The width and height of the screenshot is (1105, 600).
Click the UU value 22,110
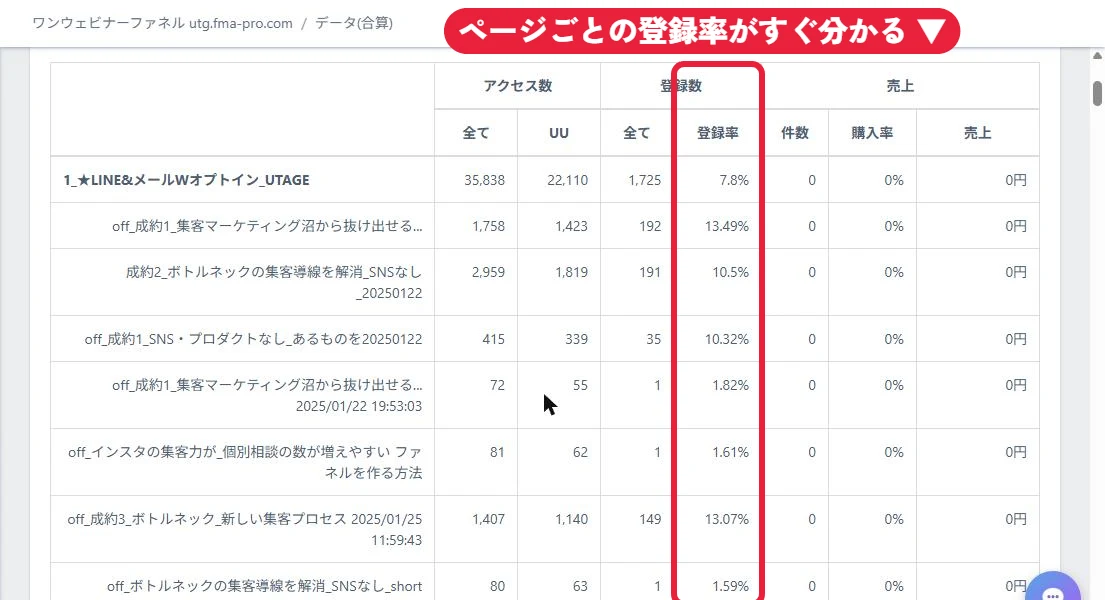coord(567,180)
